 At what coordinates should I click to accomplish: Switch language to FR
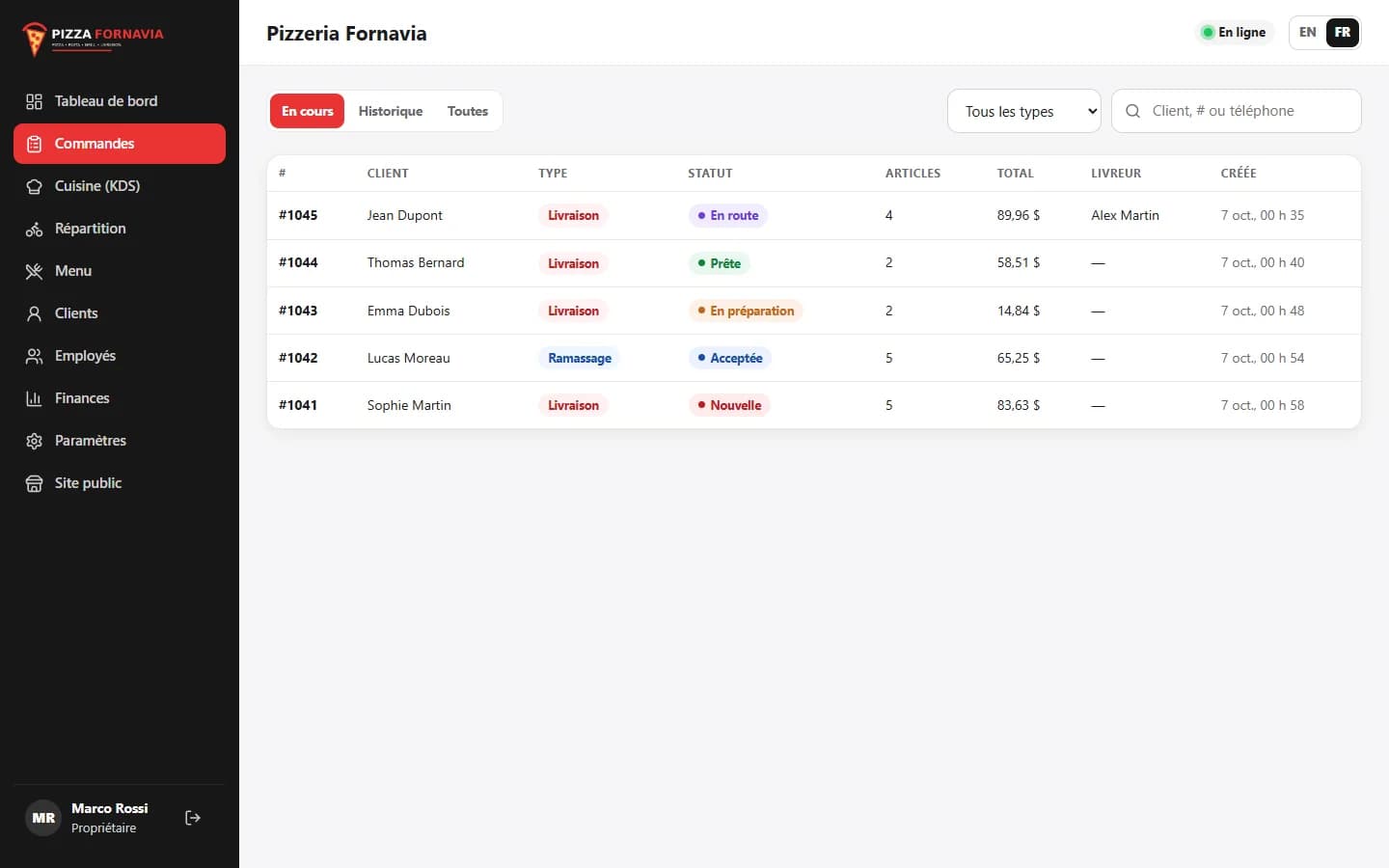1343,32
